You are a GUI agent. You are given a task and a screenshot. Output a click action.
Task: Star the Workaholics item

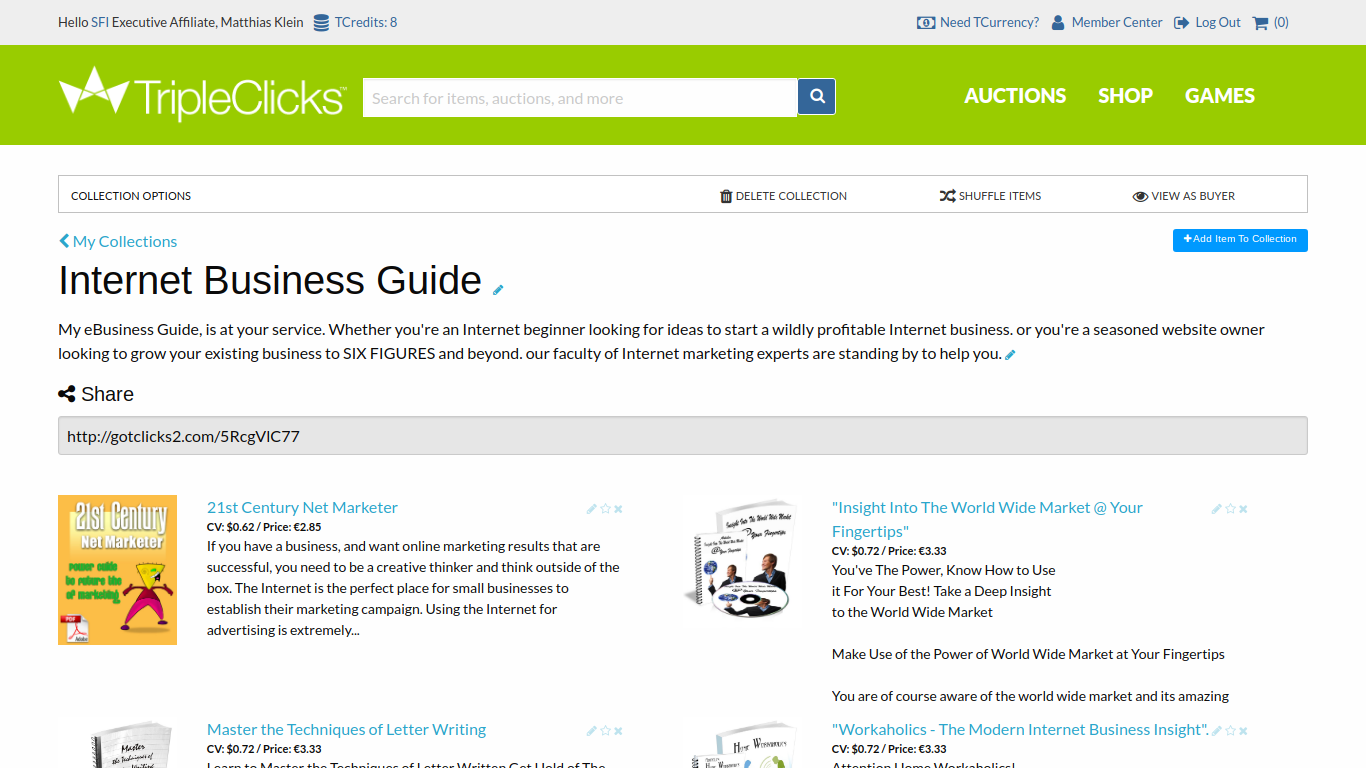click(1230, 731)
